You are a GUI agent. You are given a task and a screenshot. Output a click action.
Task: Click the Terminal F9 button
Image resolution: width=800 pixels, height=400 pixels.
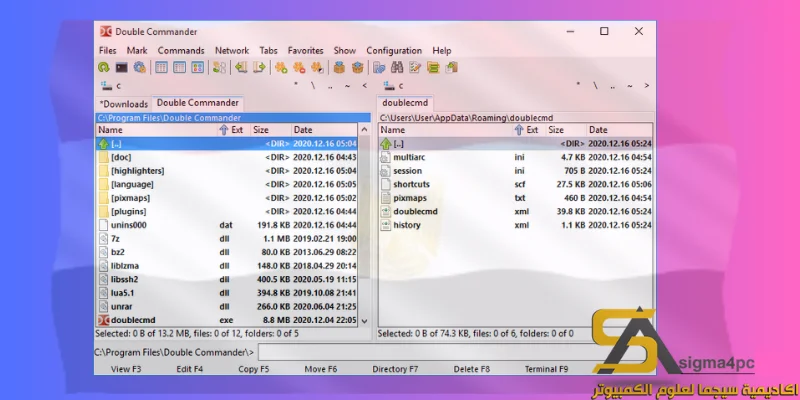(546, 369)
